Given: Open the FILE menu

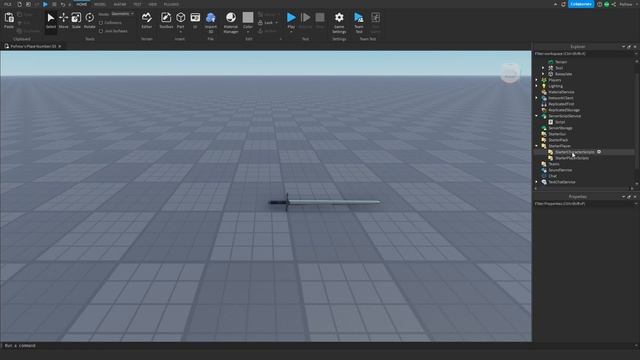Looking at the screenshot, I should point(7,4).
